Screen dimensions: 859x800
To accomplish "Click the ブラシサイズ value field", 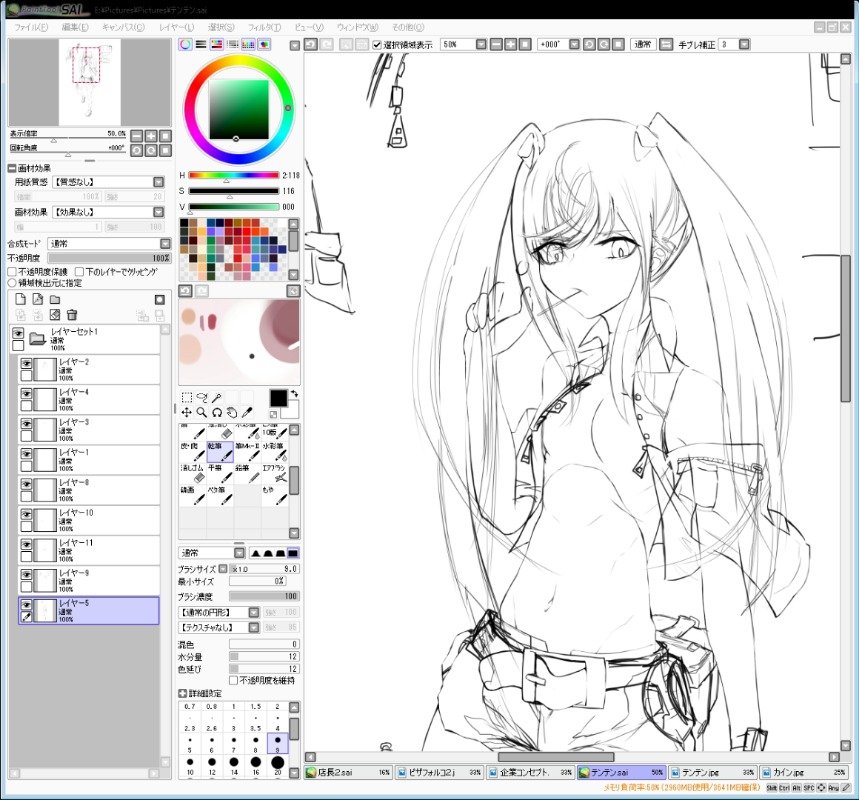I will [x=264, y=569].
